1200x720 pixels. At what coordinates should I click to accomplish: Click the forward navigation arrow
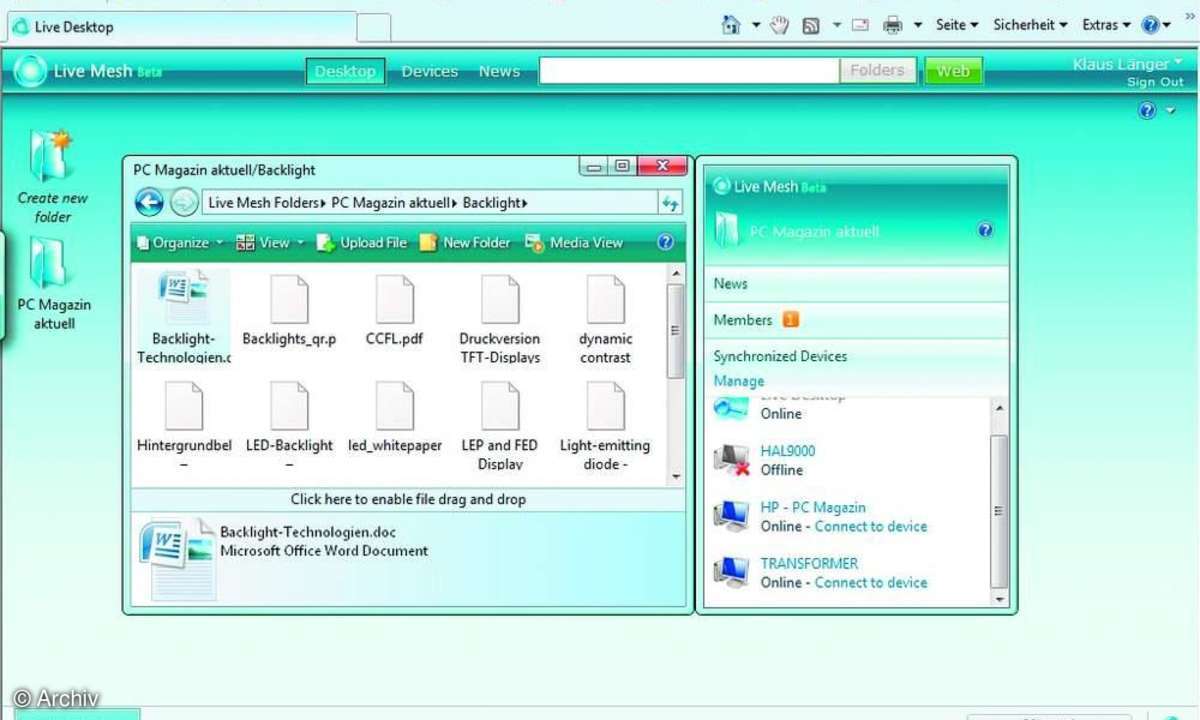pos(184,203)
